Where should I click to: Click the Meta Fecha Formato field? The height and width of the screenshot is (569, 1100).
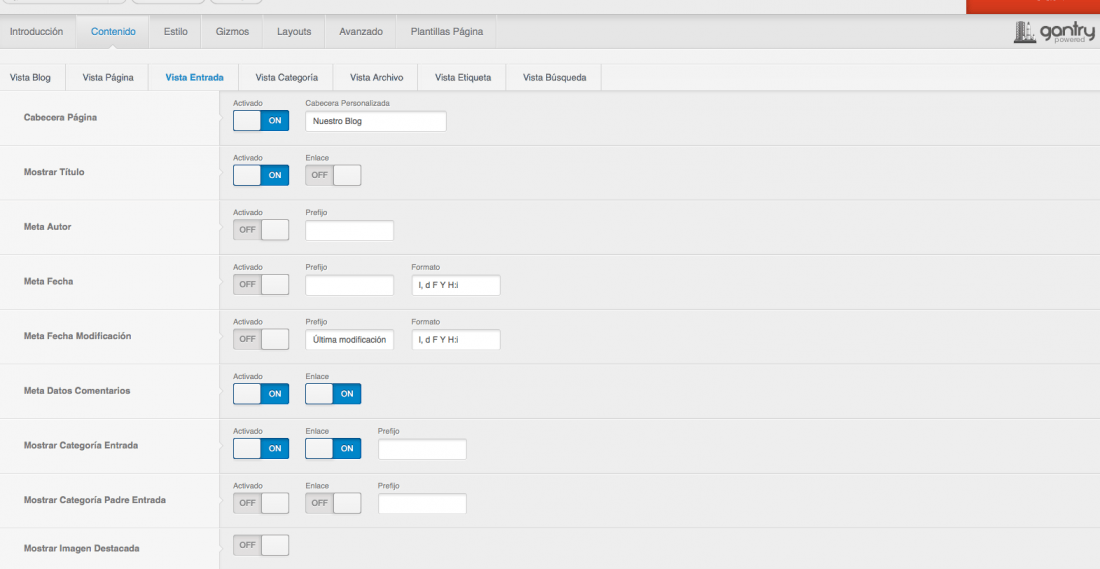pos(456,285)
